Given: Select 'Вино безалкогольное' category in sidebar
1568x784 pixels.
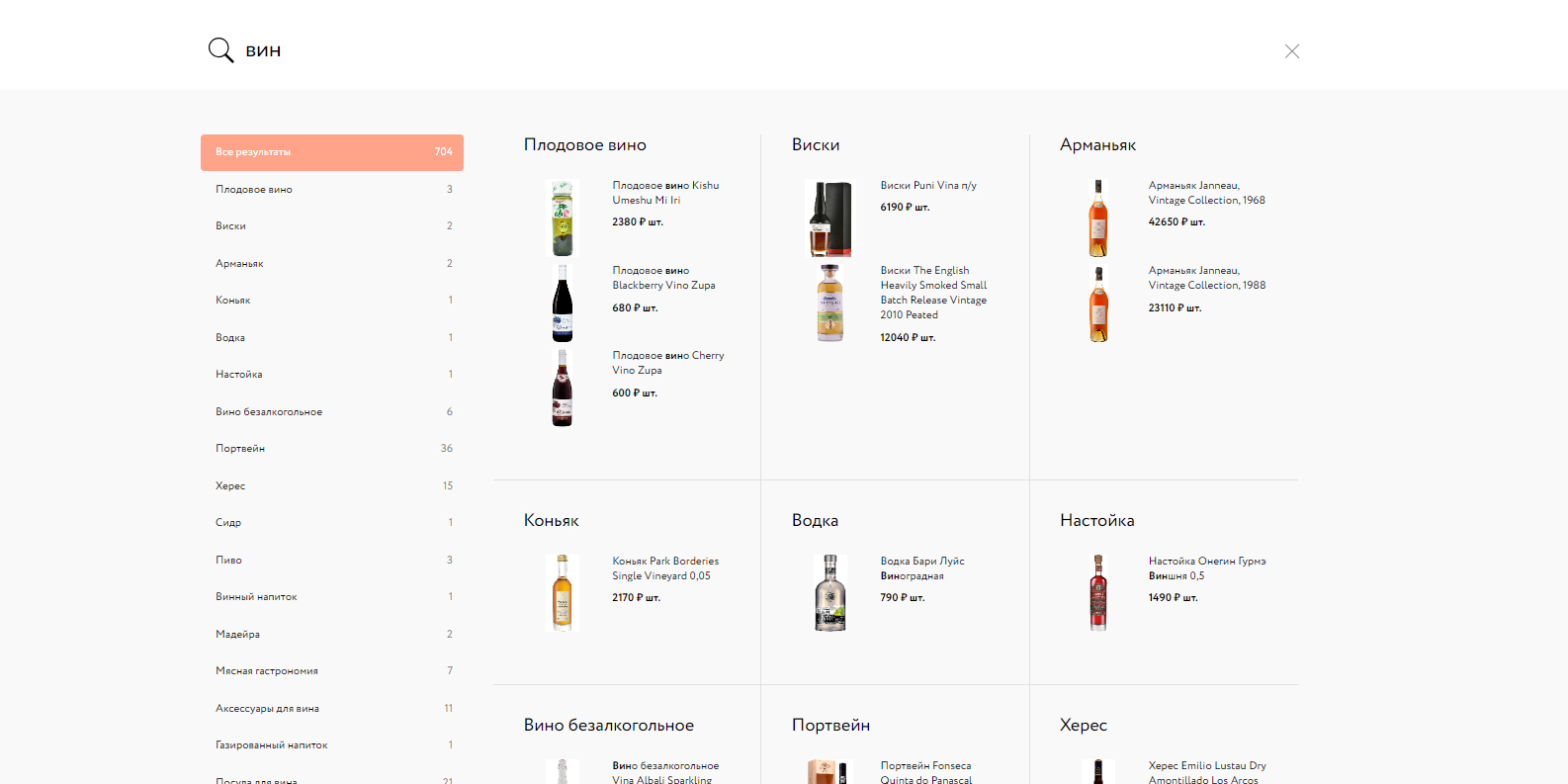Looking at the screenshot, I should tap(332, 411).
